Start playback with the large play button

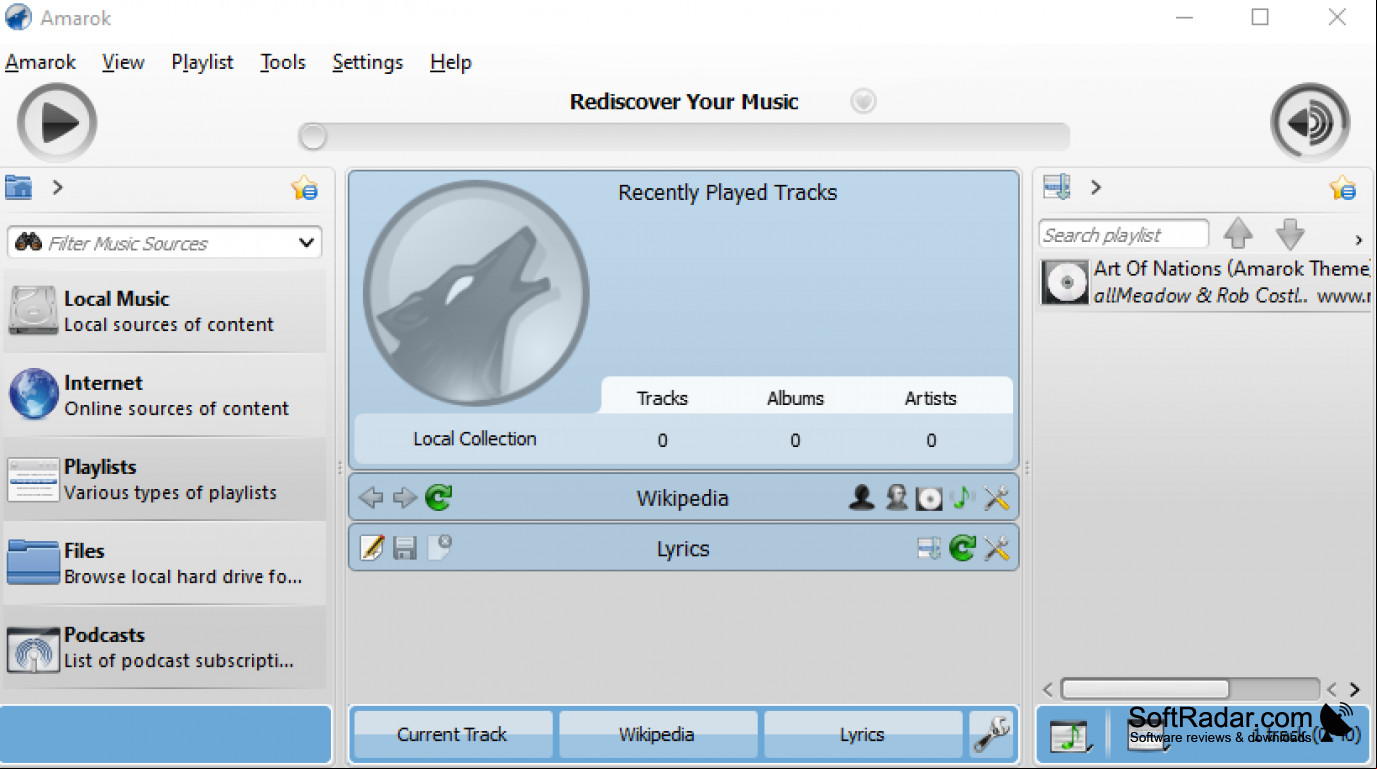tap(57, 124)
